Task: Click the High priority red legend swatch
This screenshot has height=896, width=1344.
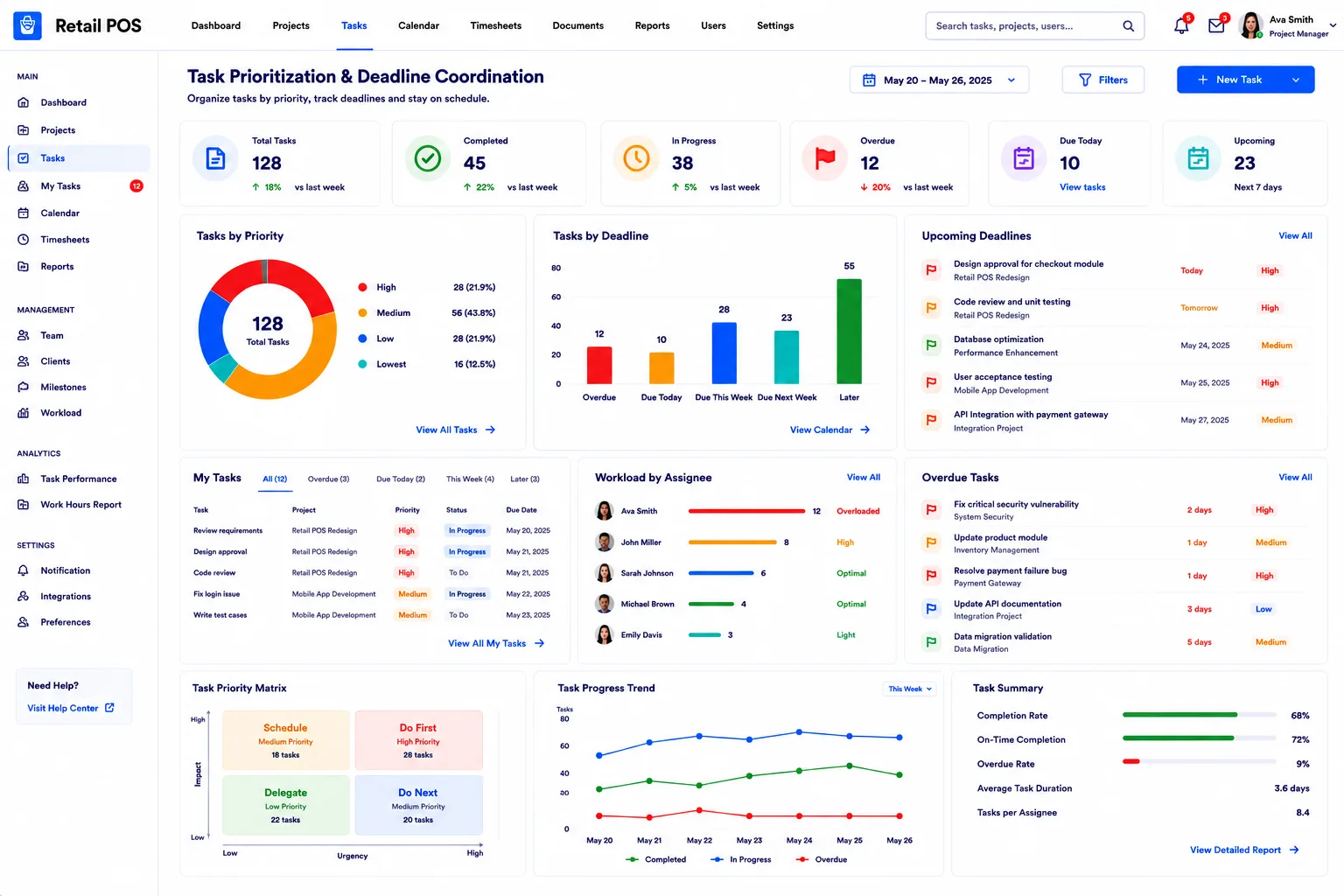Action: tap(362, 287)
